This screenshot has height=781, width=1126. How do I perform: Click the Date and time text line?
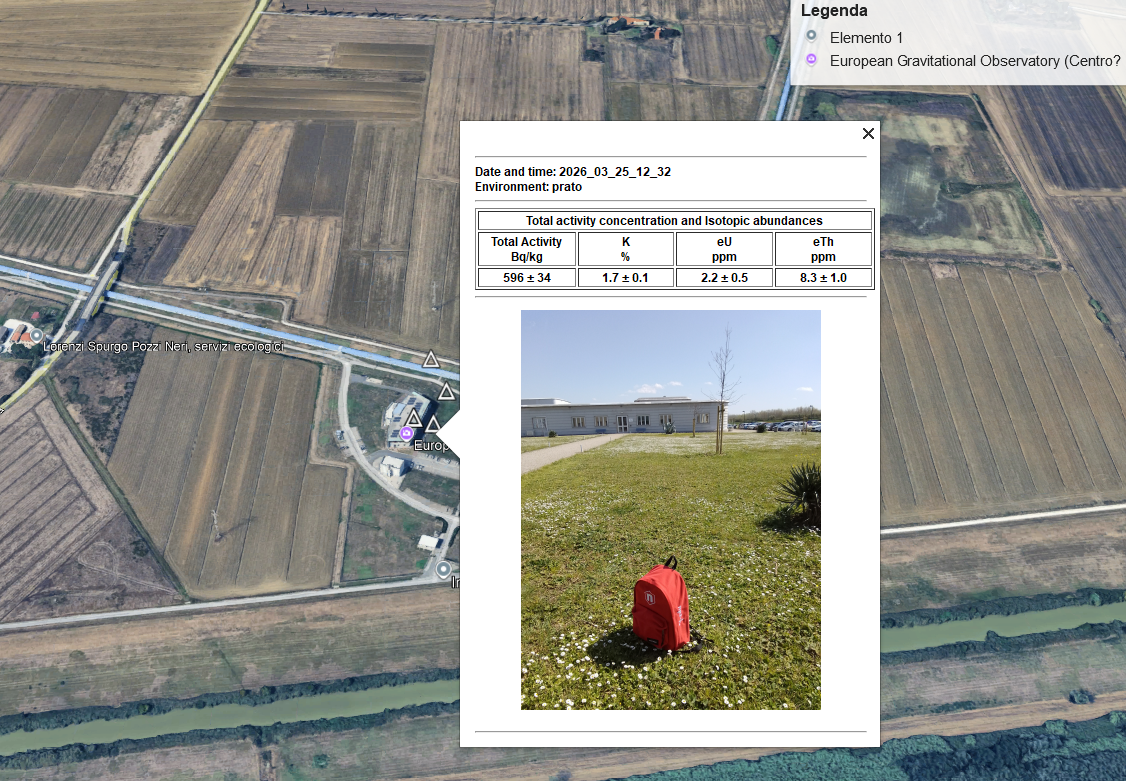[x=572, y=172]
